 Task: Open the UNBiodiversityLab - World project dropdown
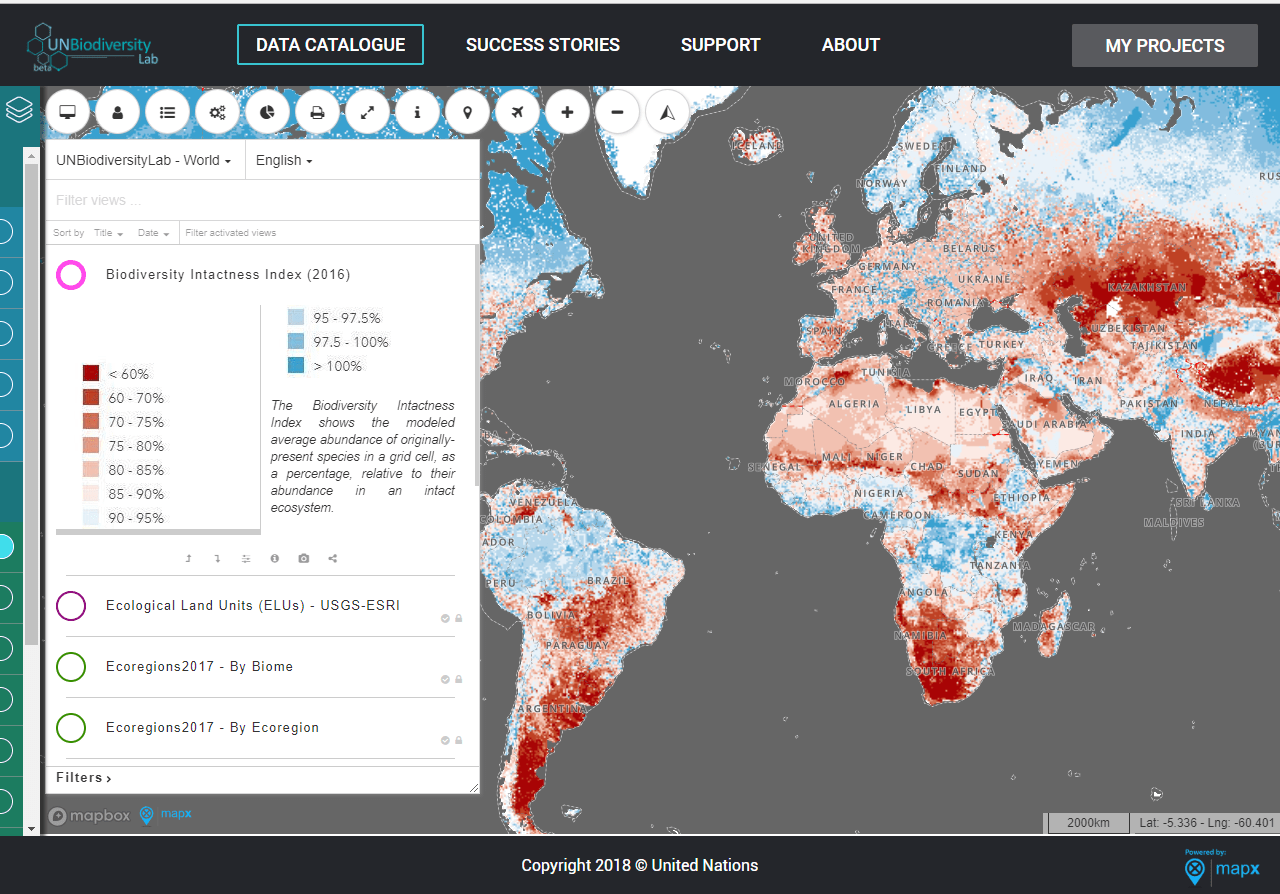pyautogui.click(x=144, y=160)
